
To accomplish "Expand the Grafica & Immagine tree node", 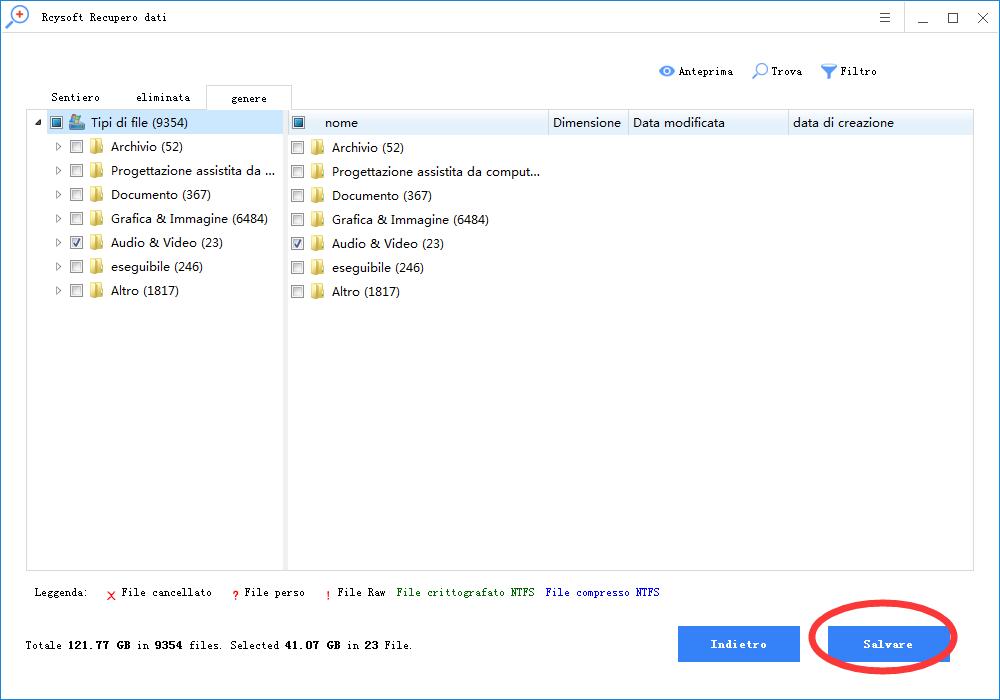I will [x=58, y=218].
